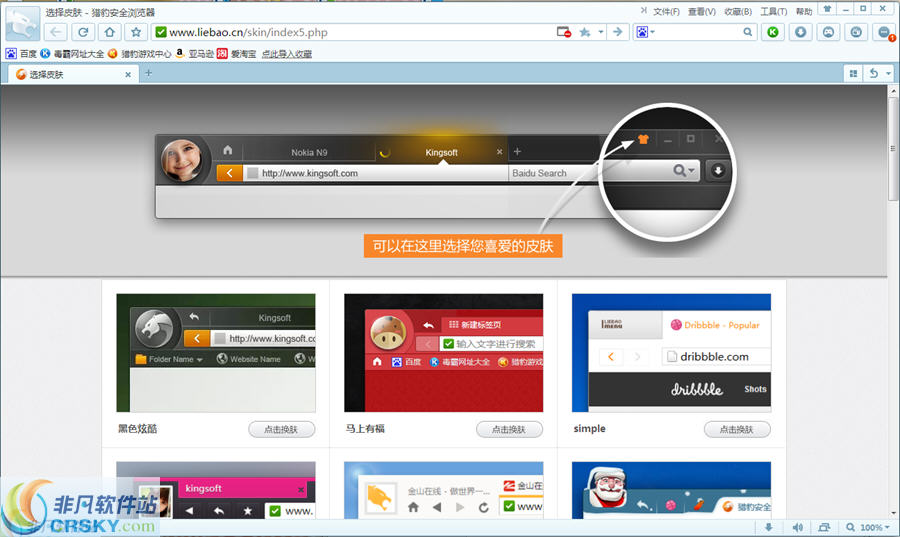Select the 金山在线 blue skin thumbnail
The width and height of the screenshot is (900, 537).
[x=444, y=491]
